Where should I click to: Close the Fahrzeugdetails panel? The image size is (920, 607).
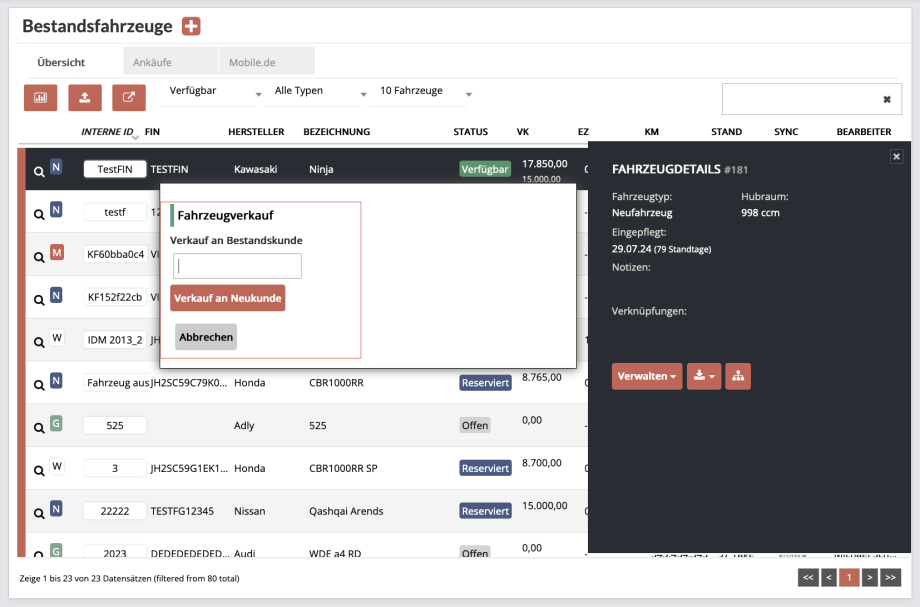(896, 157)
